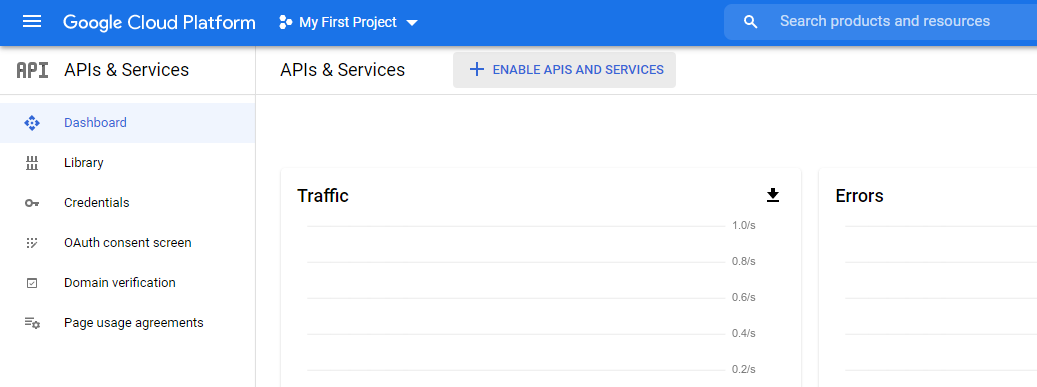The image size is (1037, 387).
Task: Download the Traffic chart data
Action: click(x=772, y=195)
